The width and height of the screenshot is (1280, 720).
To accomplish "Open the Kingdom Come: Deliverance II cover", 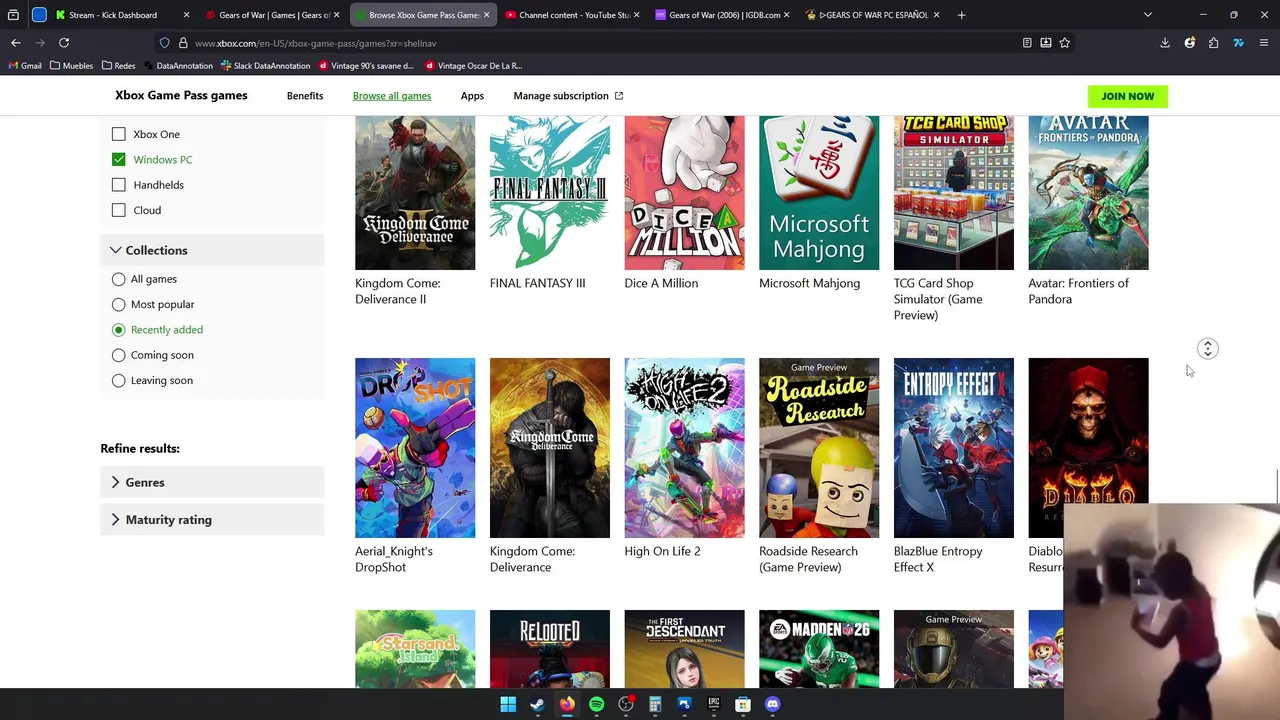I will [415, 192].
